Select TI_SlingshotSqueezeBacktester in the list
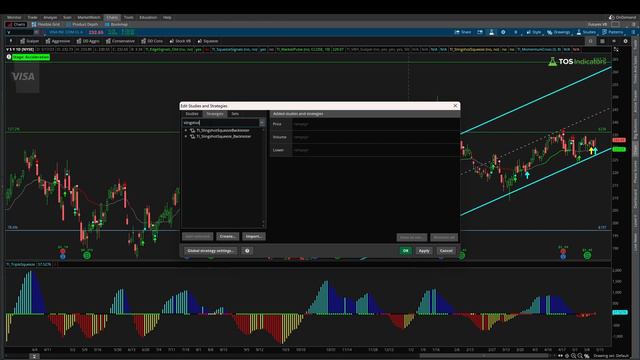 pyautogui.click(x=222, y=131)
